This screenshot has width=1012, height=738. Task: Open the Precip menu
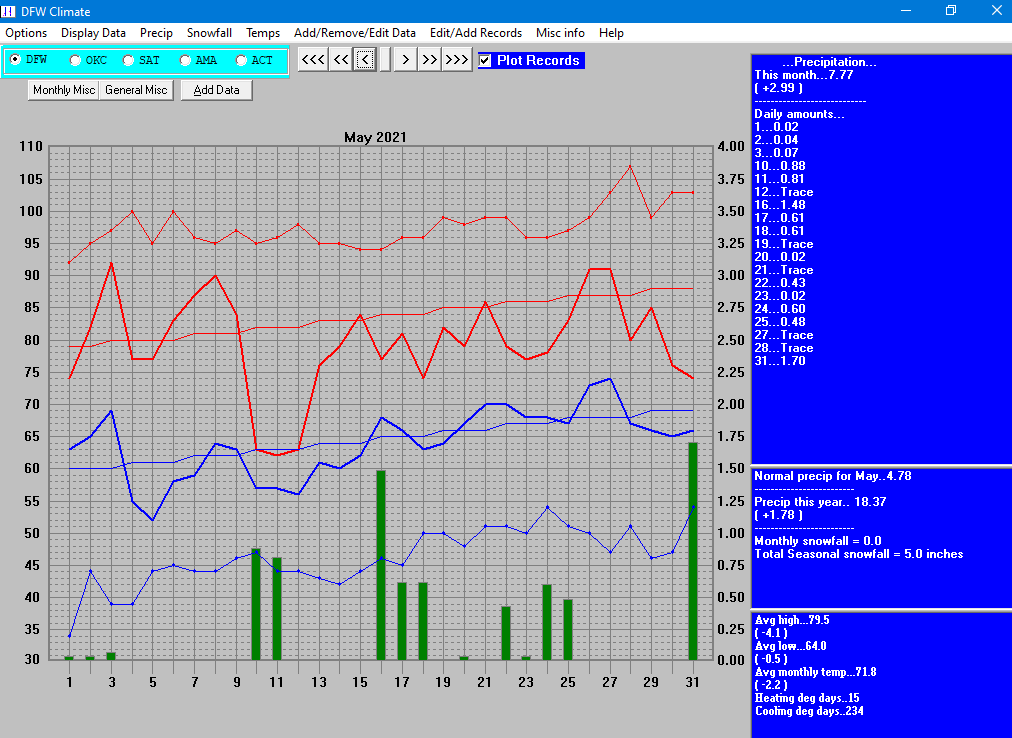[x=156, y=33]
